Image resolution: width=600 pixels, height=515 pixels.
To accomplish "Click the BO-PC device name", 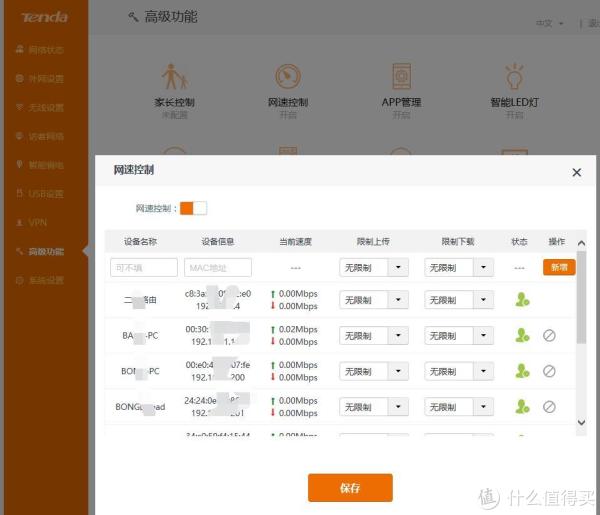I will (140, 371).
